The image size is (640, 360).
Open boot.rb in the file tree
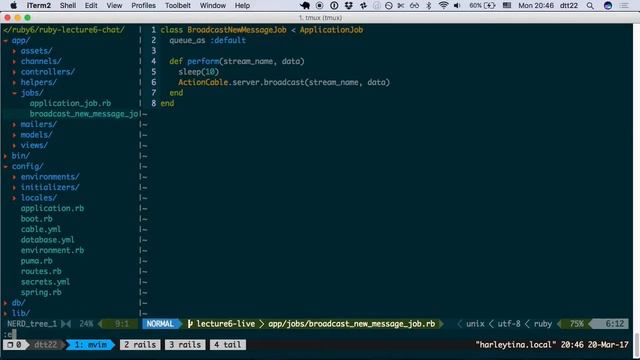pyautogui.click(x=36, y=219)
